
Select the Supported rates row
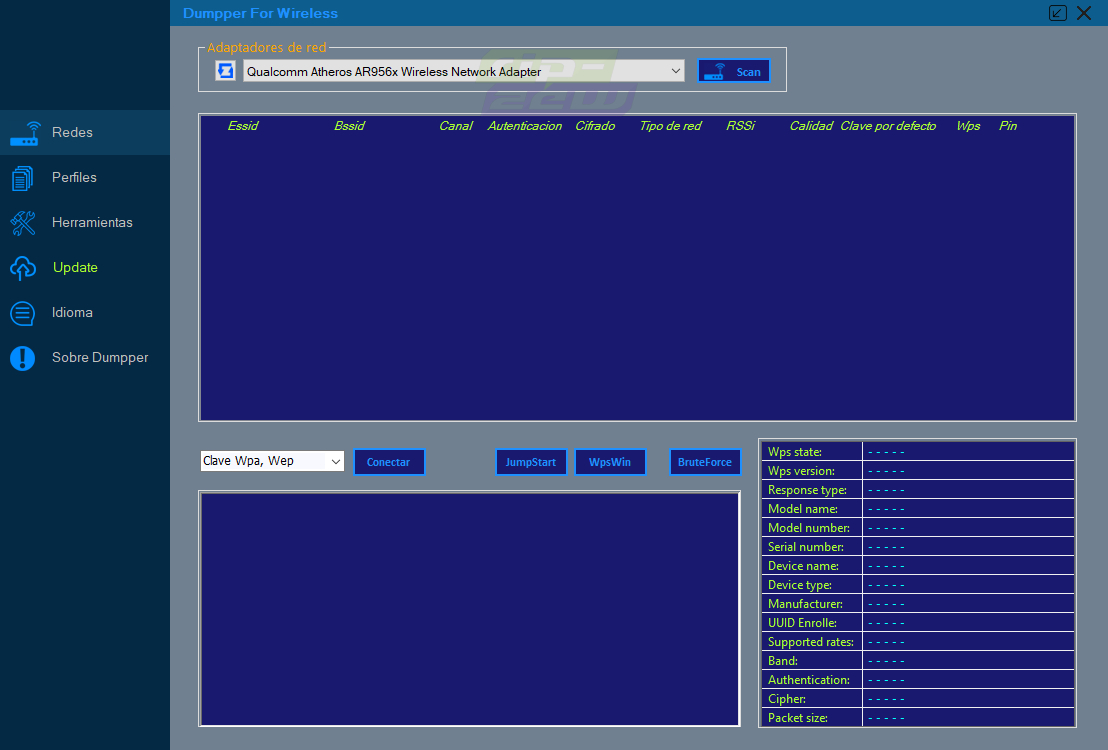tap(917, 643)
